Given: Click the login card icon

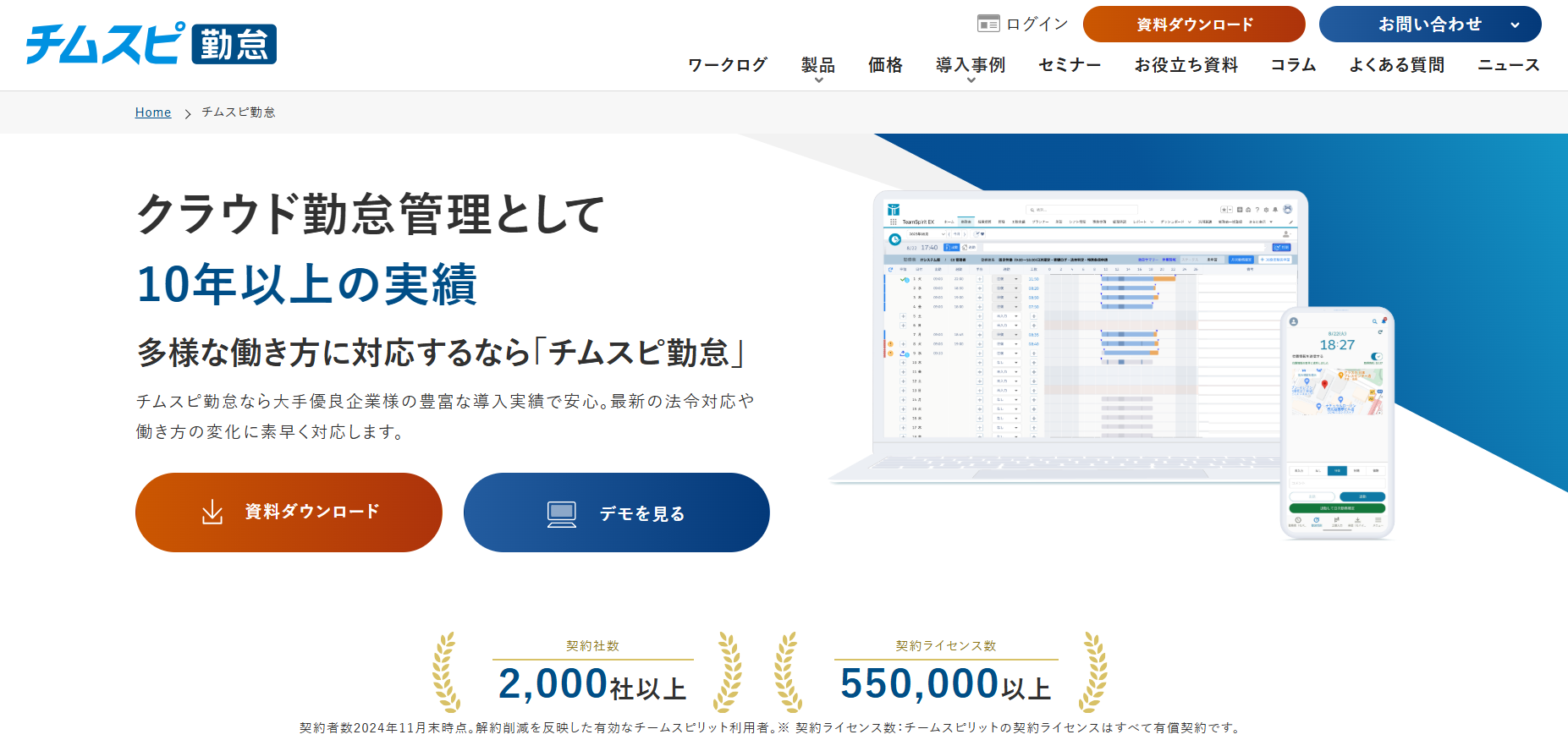Looking at the screenshot, I should tap(988, 24).
